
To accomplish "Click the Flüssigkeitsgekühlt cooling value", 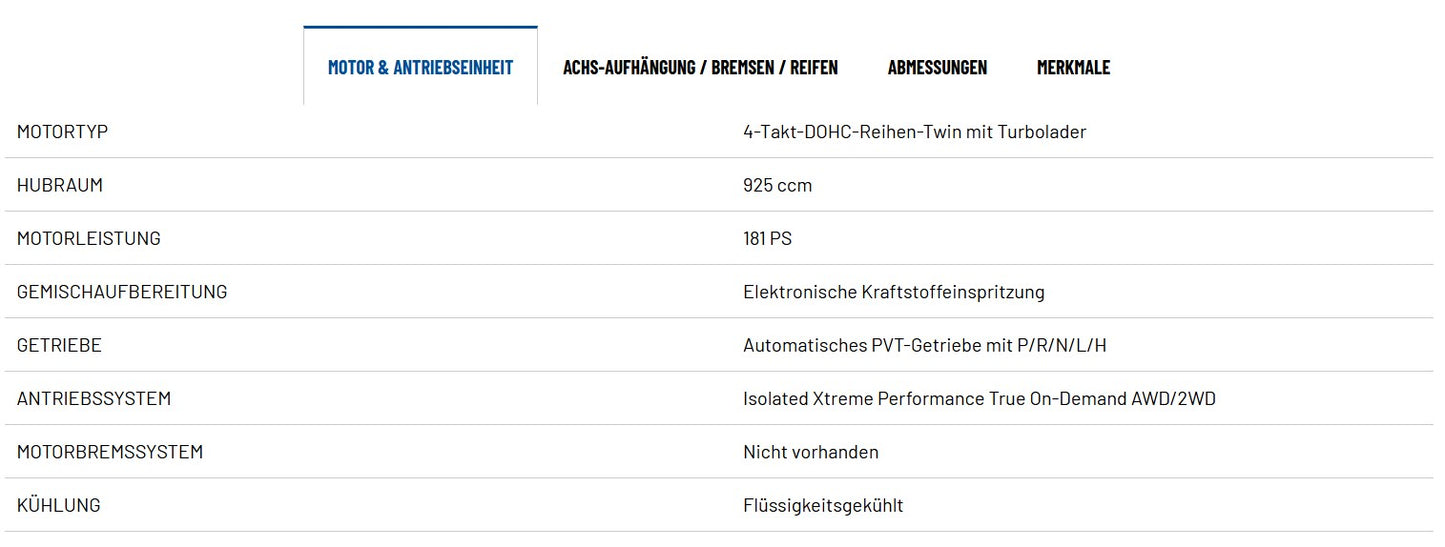I will tap(822, 505).
